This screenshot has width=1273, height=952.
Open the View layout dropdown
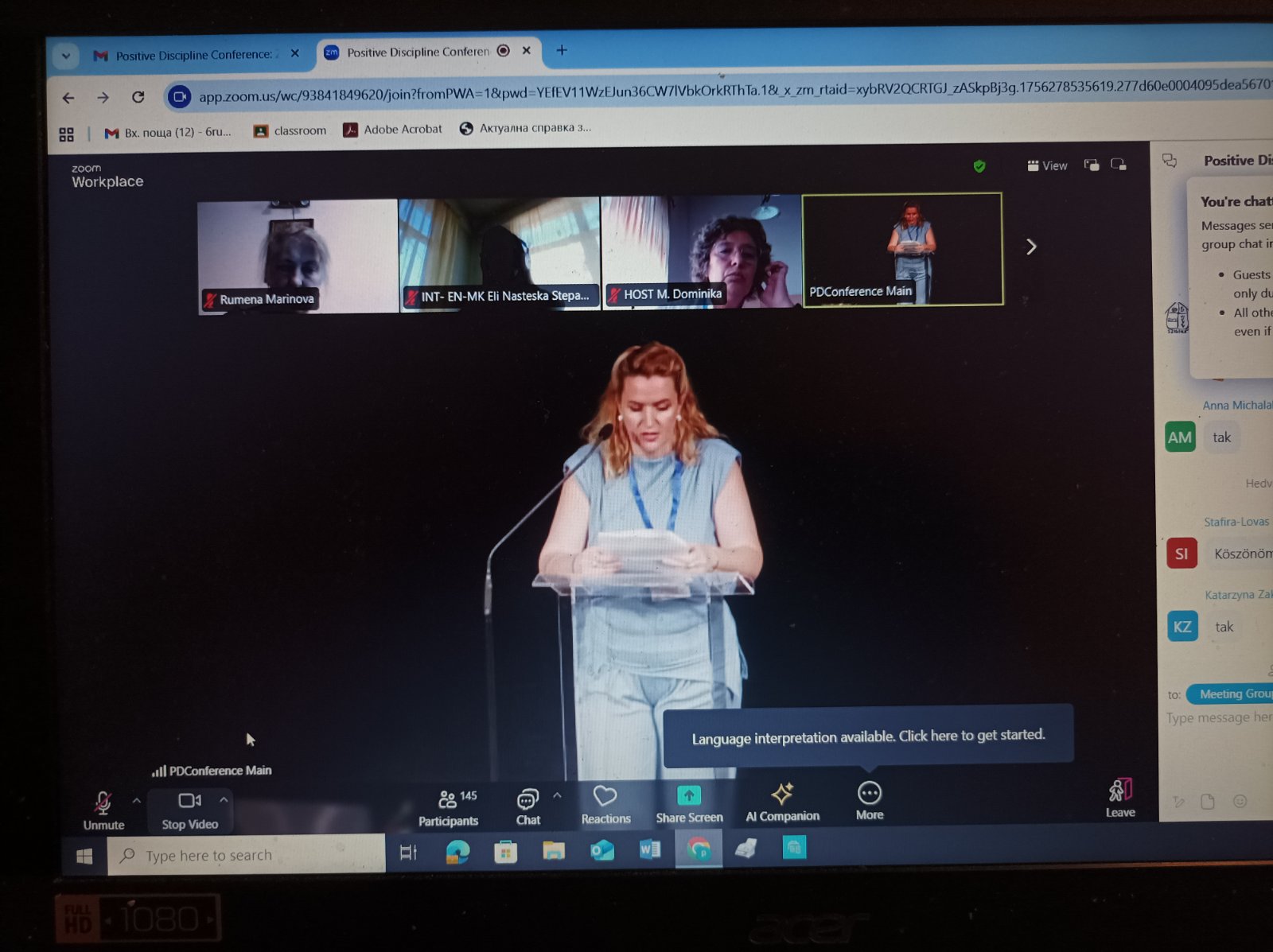click(x=1047, y=165)
